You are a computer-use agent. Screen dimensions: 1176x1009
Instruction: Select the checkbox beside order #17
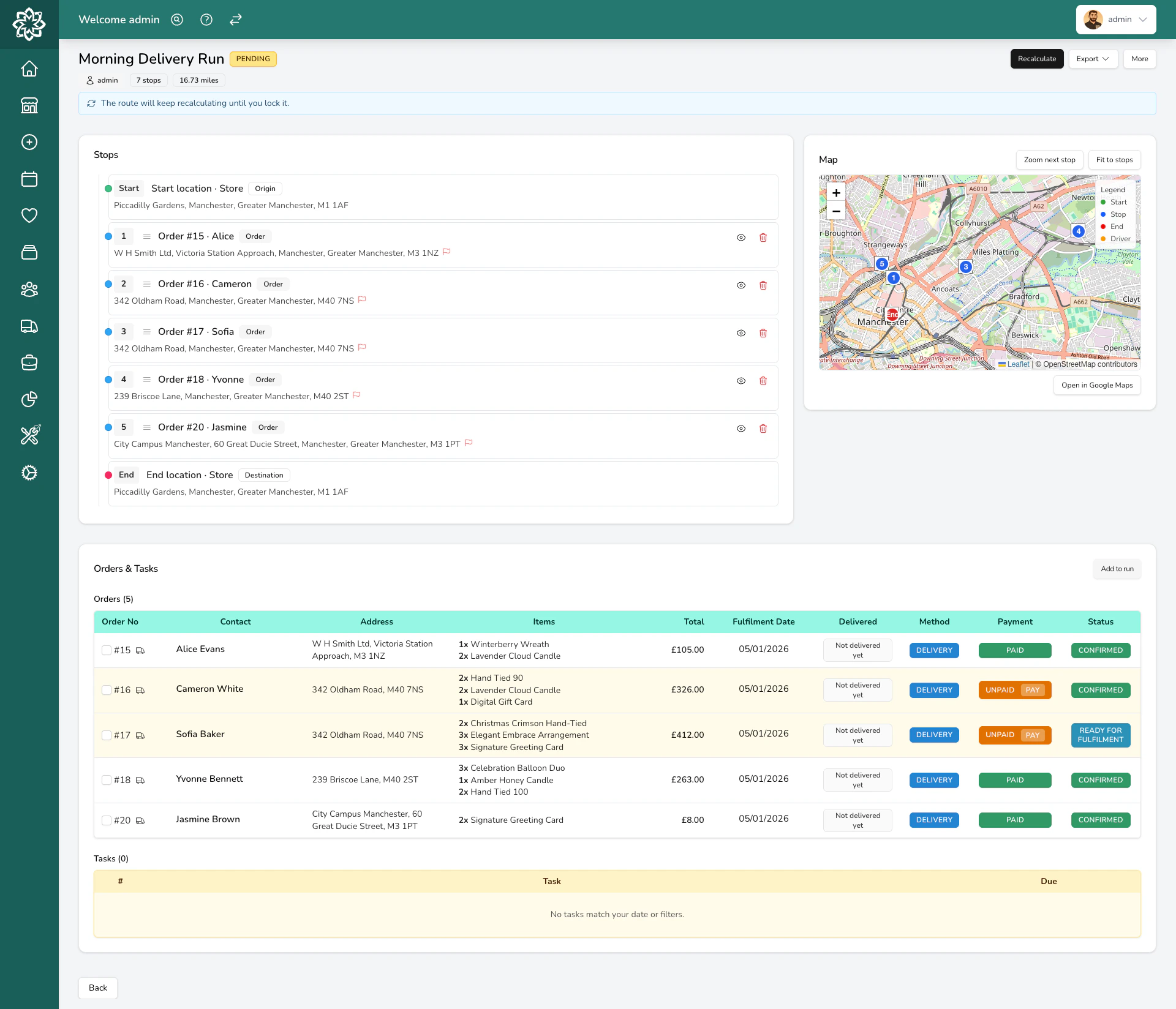click(107, 735)
